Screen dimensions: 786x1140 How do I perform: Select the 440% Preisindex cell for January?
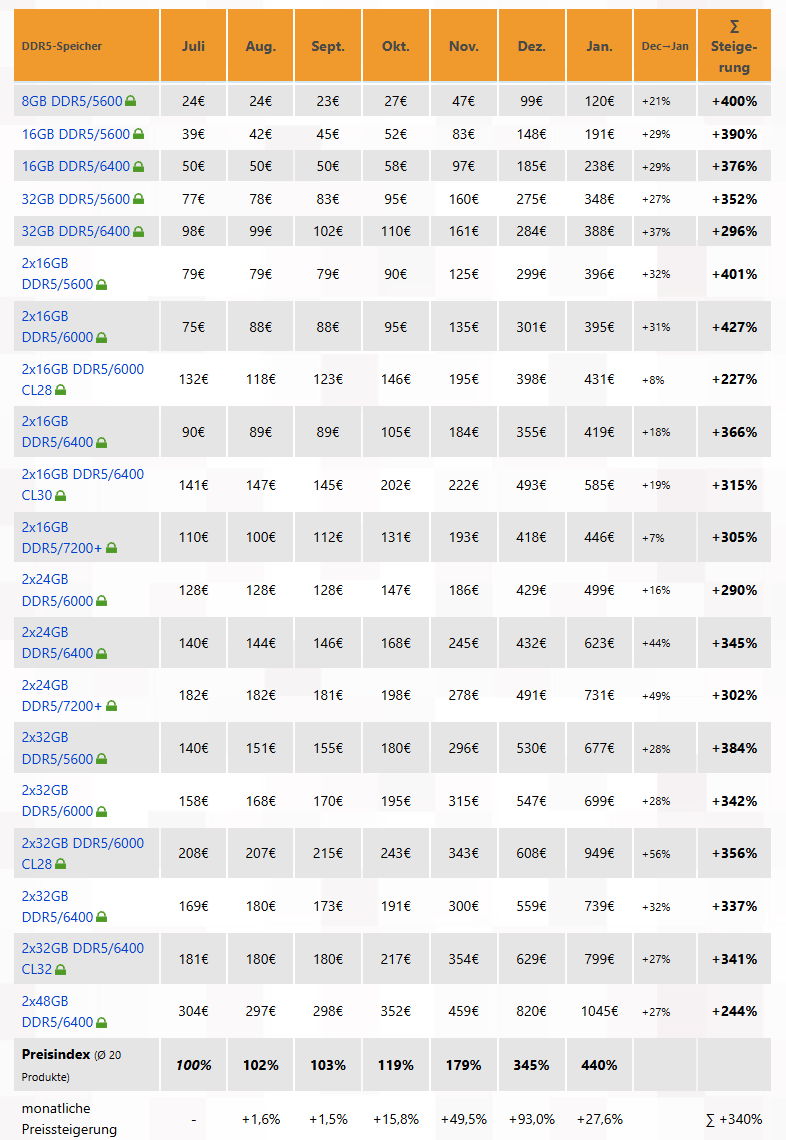point(599,1065)
